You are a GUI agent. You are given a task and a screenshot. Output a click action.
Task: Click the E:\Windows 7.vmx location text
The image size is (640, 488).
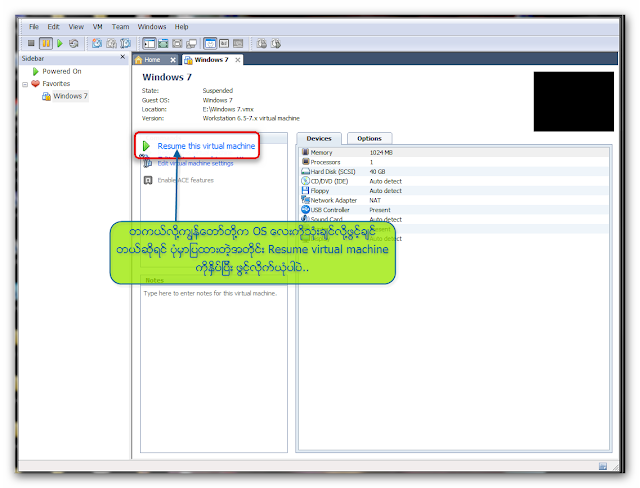click(x=228, y=109)
